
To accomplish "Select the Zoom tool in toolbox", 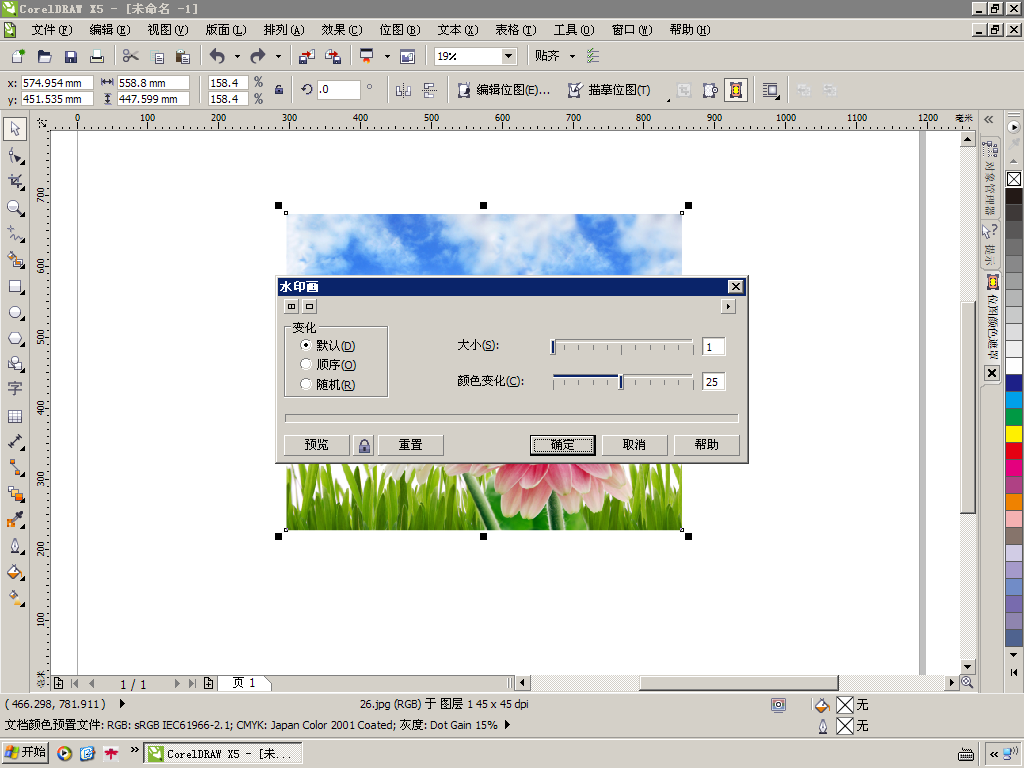I will click(15, 208).
